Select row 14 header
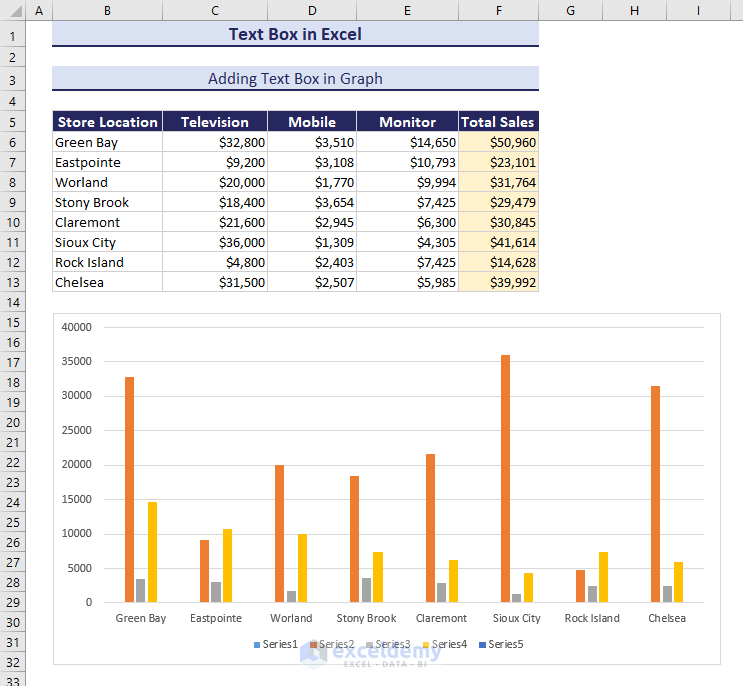 click(x=12, y=302)
